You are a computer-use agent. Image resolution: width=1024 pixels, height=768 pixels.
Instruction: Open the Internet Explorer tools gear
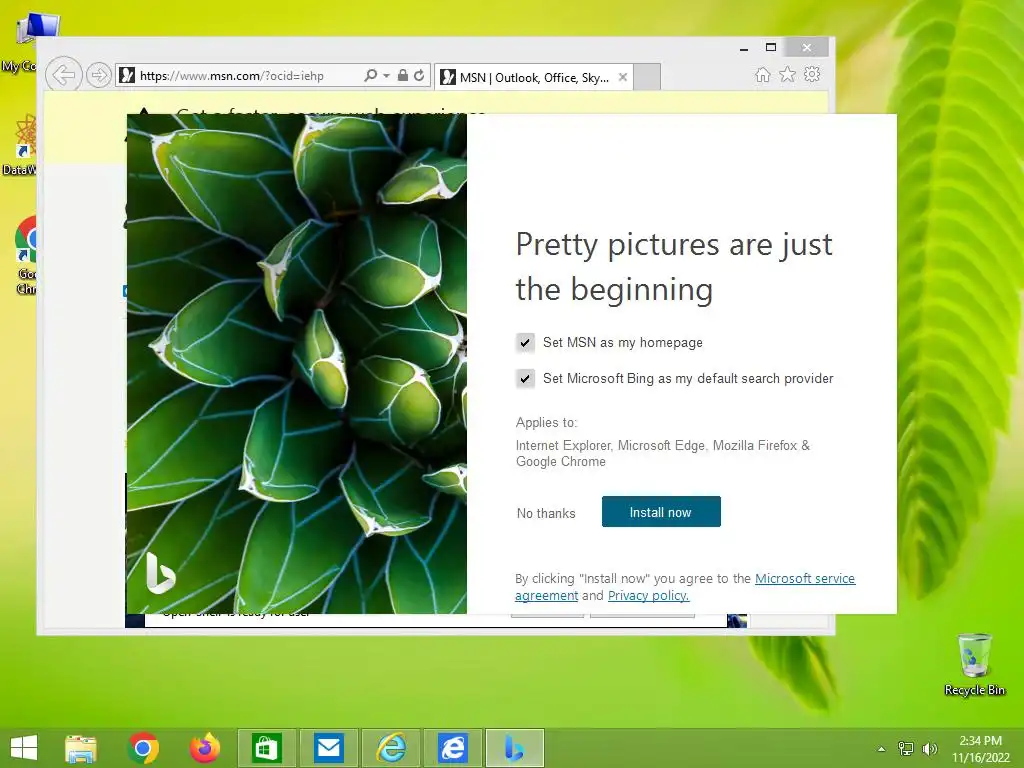pyautogui.click(x=812, y=74)
